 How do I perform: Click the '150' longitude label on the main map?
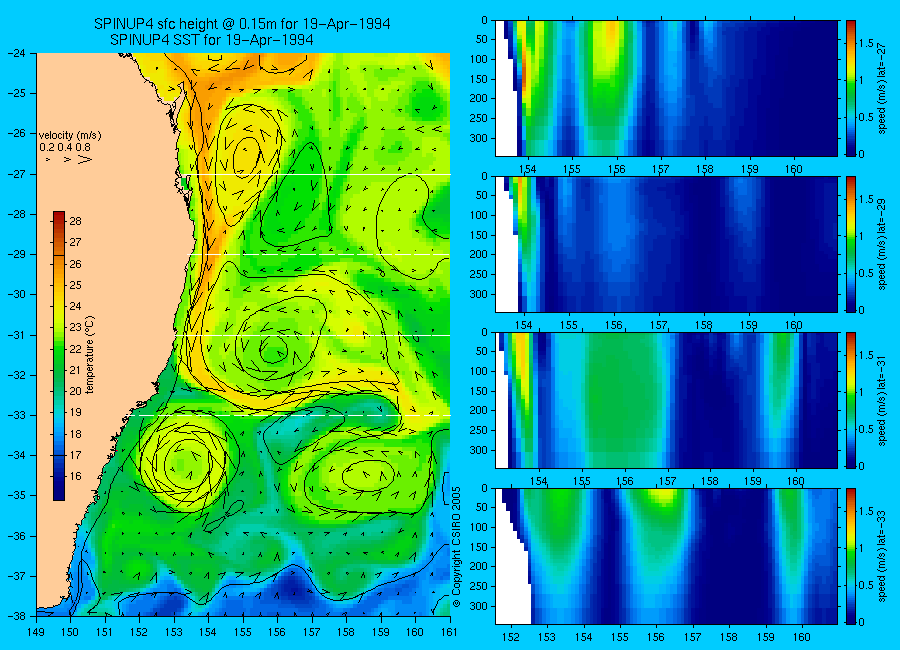[70, 632]
